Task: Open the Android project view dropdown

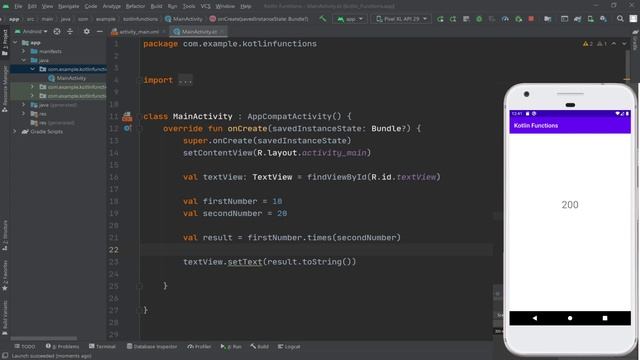Action: [32, 31]
